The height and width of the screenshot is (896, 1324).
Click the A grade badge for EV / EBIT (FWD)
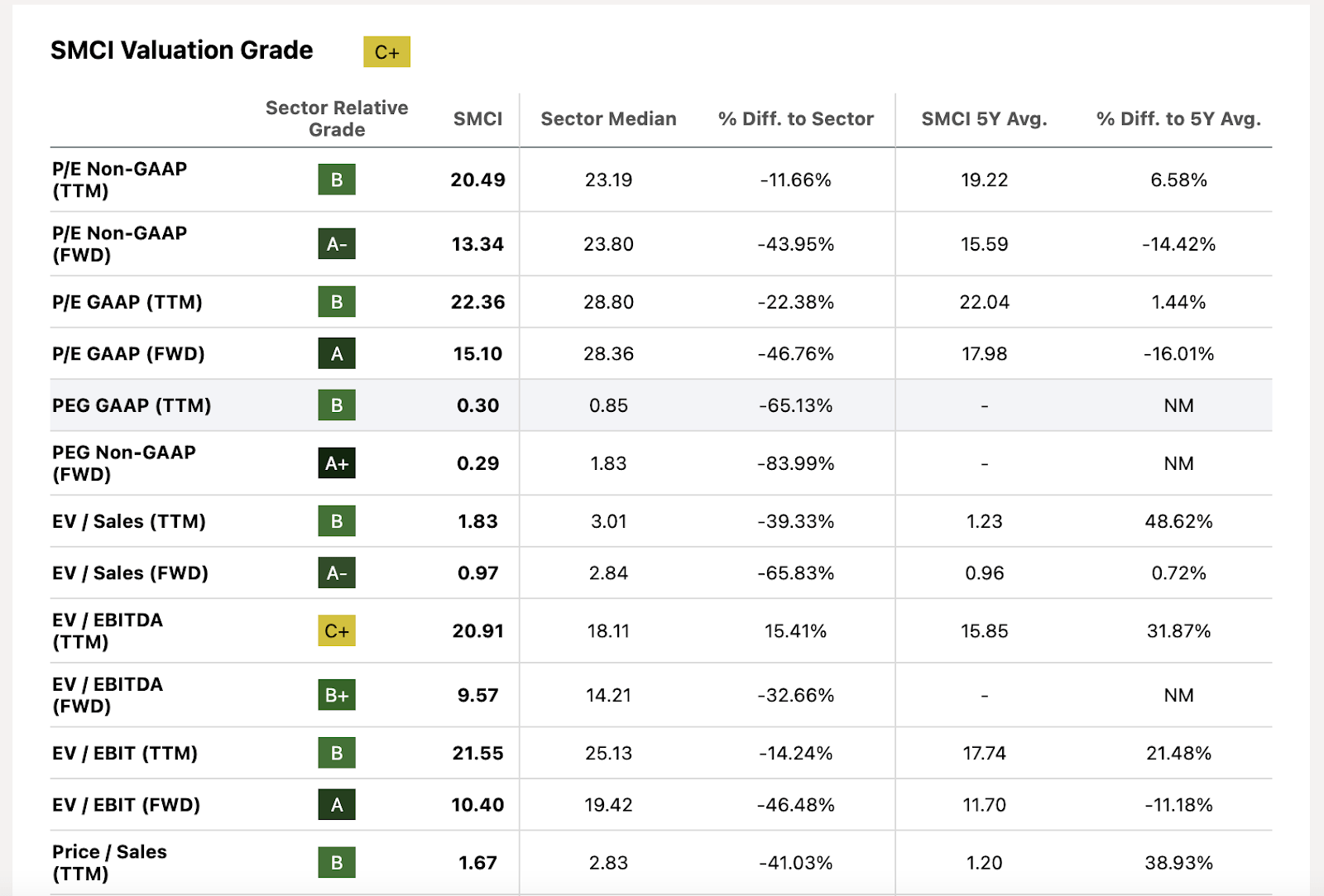pos(337,805)
